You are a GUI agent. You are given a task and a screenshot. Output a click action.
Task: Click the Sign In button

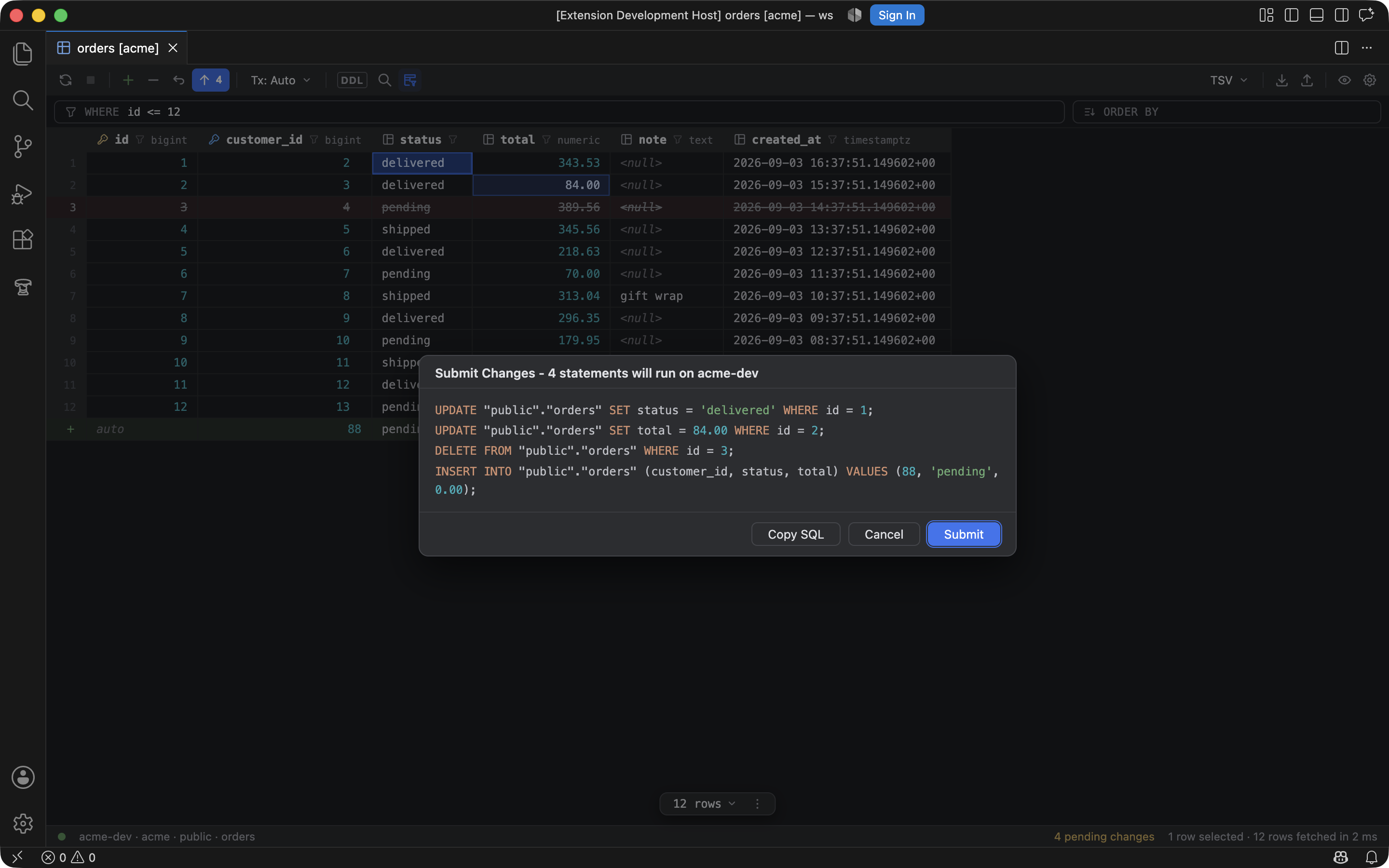click(x=897, y=15)
